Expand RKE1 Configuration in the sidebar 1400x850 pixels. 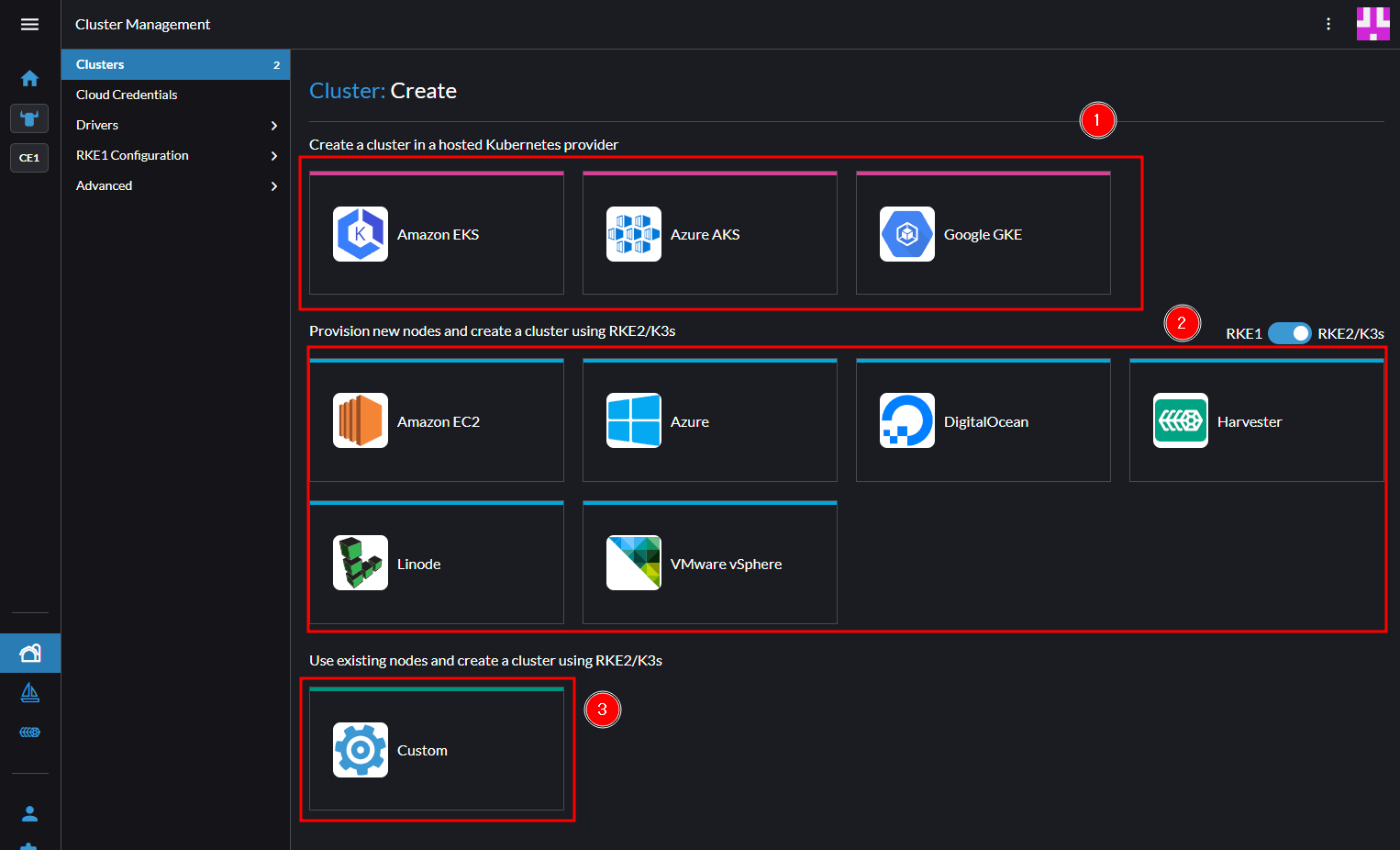[x=174, y=154]
